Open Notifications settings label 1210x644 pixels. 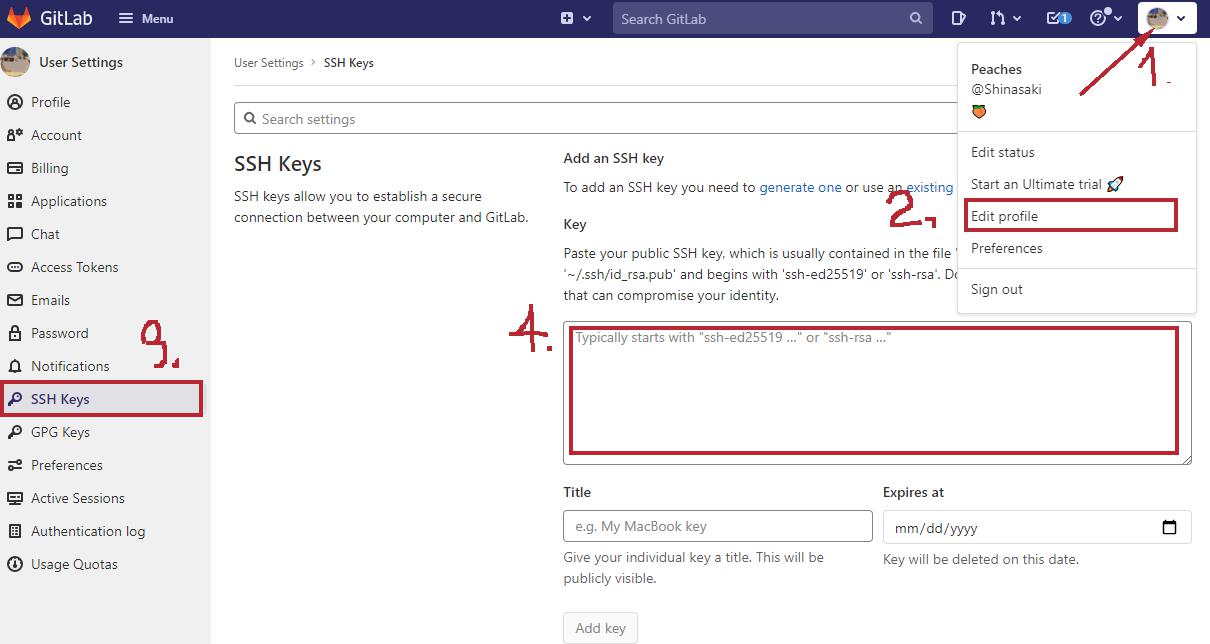click(70, 366)
